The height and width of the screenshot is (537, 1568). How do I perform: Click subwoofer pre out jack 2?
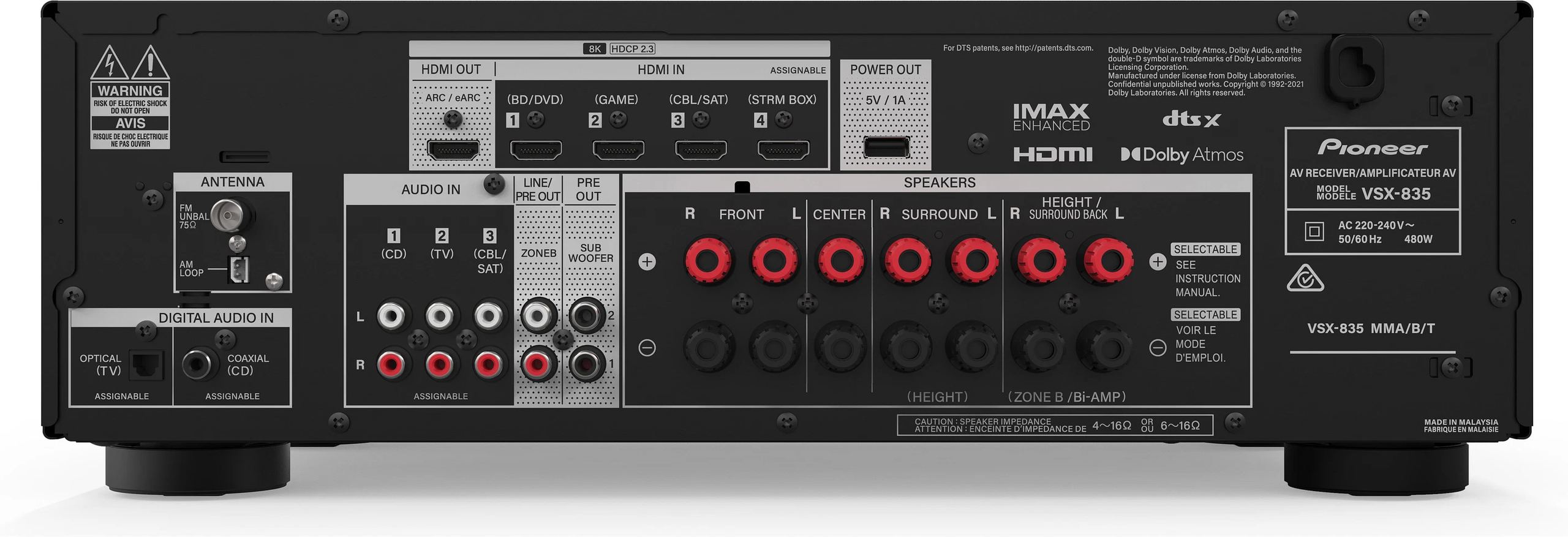coord(587,316)
